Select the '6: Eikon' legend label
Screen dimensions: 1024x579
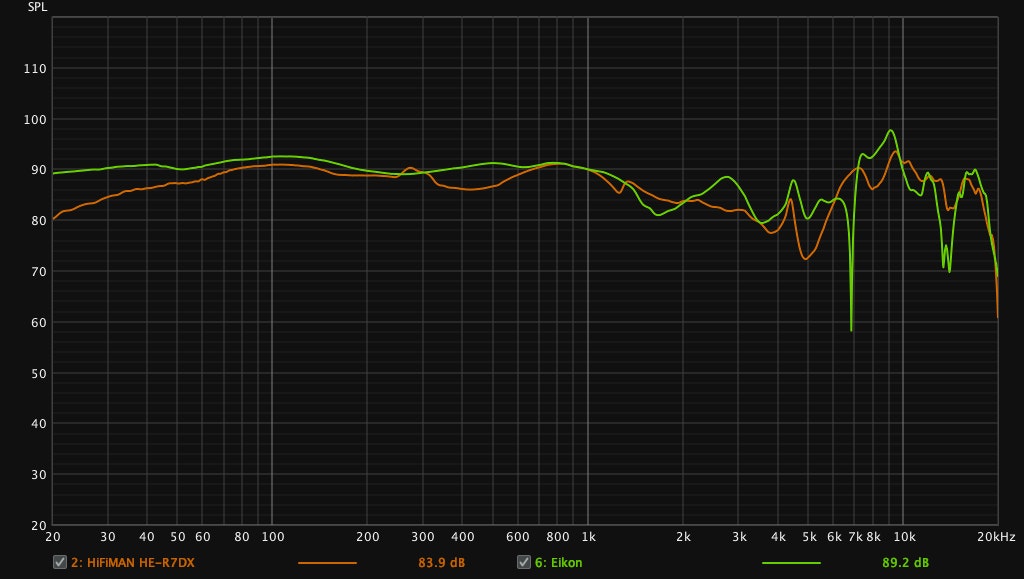[559, 562]
